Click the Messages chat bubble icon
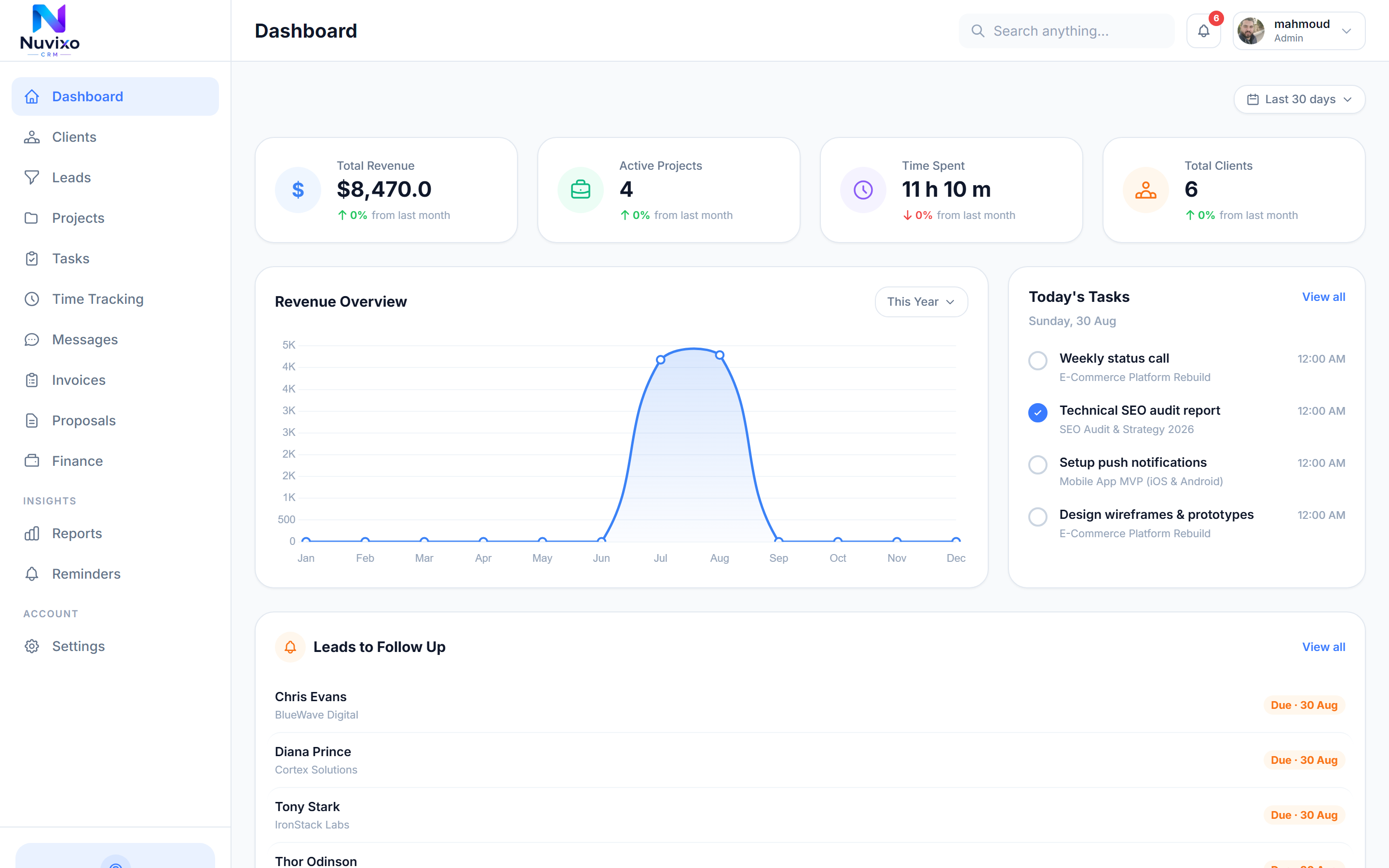Image resolution: width=1389 pixels, height=868 pixels. (32, 340)
